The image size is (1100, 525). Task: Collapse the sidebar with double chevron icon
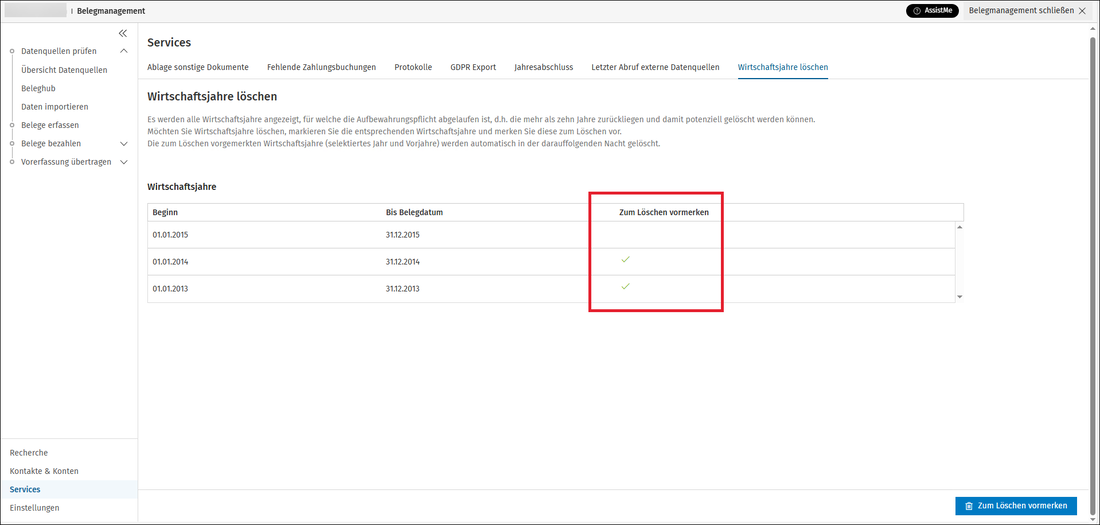pos(123,33)
